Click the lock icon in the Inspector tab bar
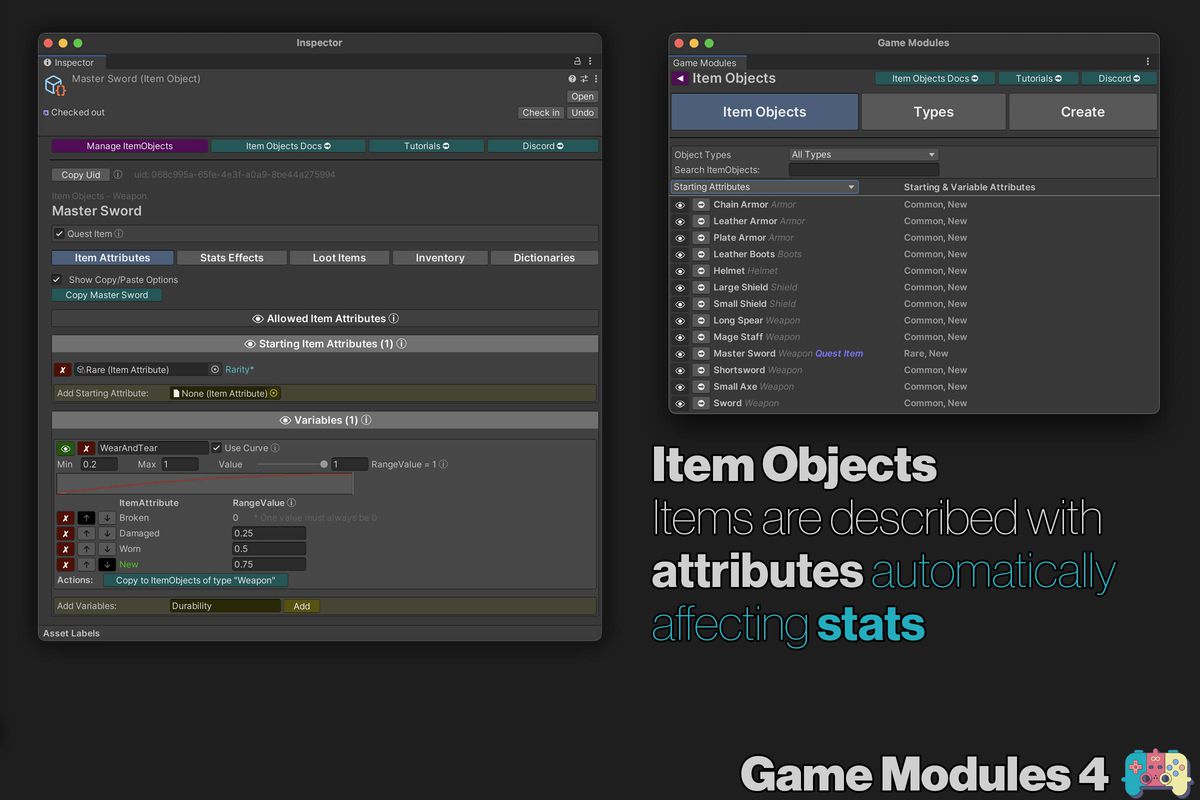The width and height of the screenshot is (1200, 800). [577, 62]
